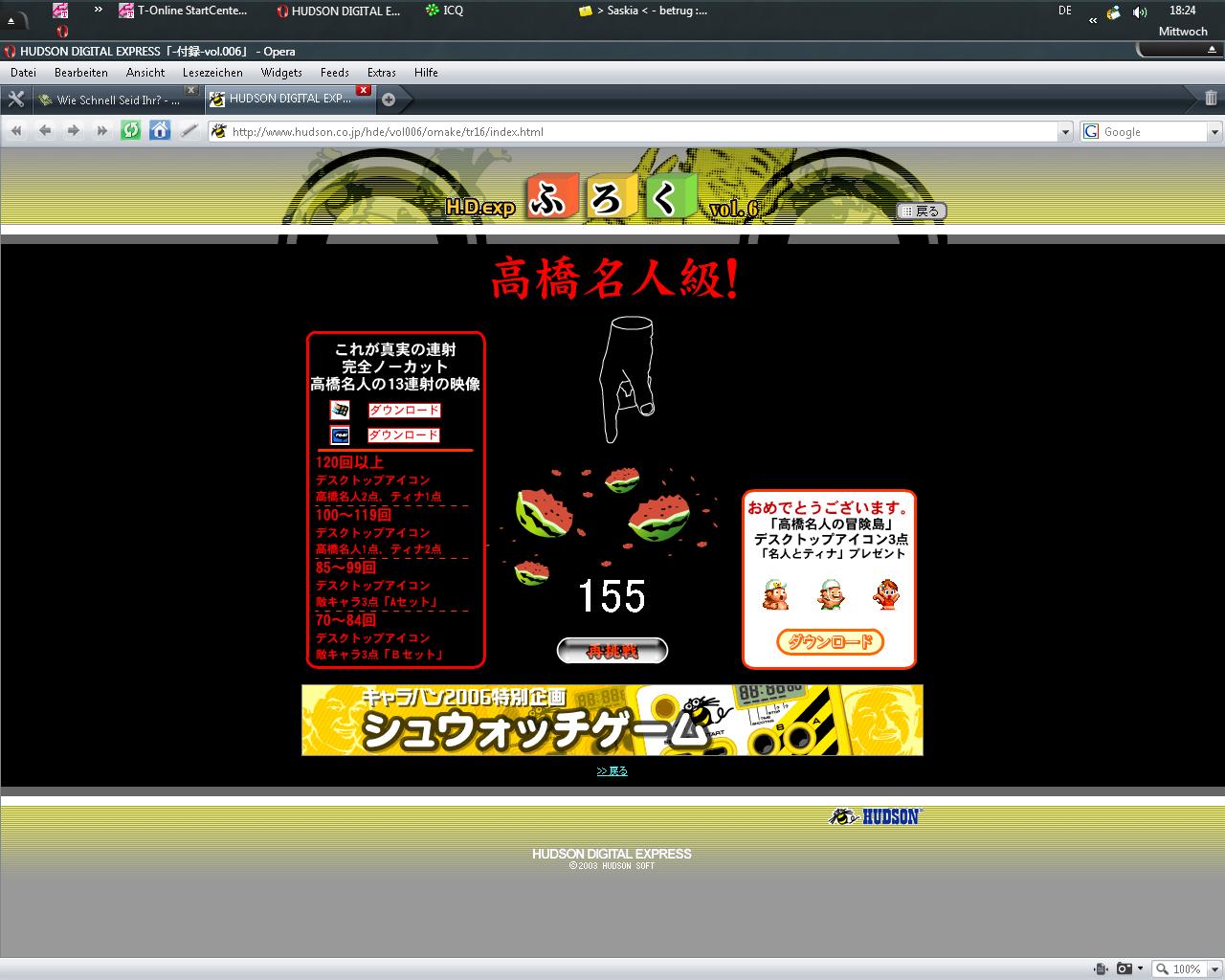The image size is (1225, 980).
Task: Click the fast-forward navigation button
Action: (x=101, y=131)
